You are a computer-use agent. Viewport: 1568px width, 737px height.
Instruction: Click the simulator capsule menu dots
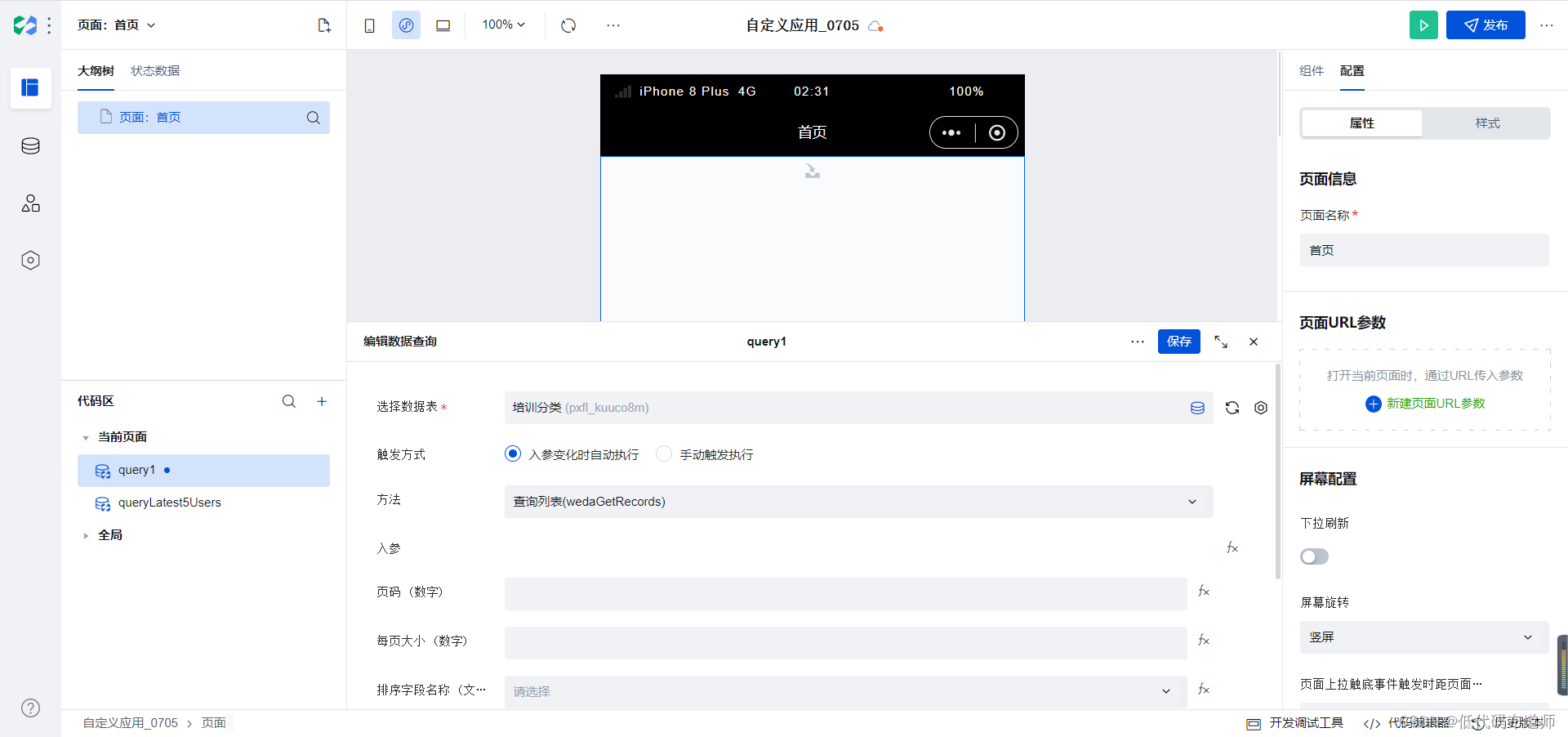point(951,133)
